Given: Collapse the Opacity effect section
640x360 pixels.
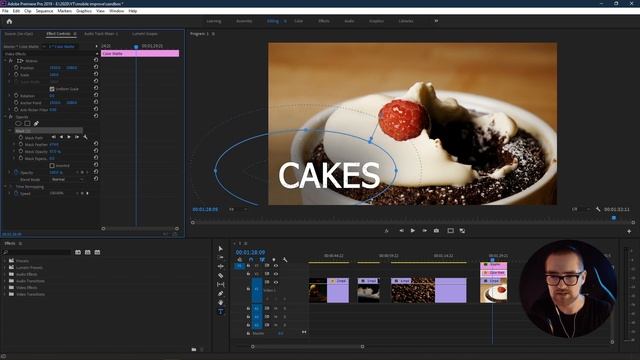Looking at the screenshot, I should 5,117.
